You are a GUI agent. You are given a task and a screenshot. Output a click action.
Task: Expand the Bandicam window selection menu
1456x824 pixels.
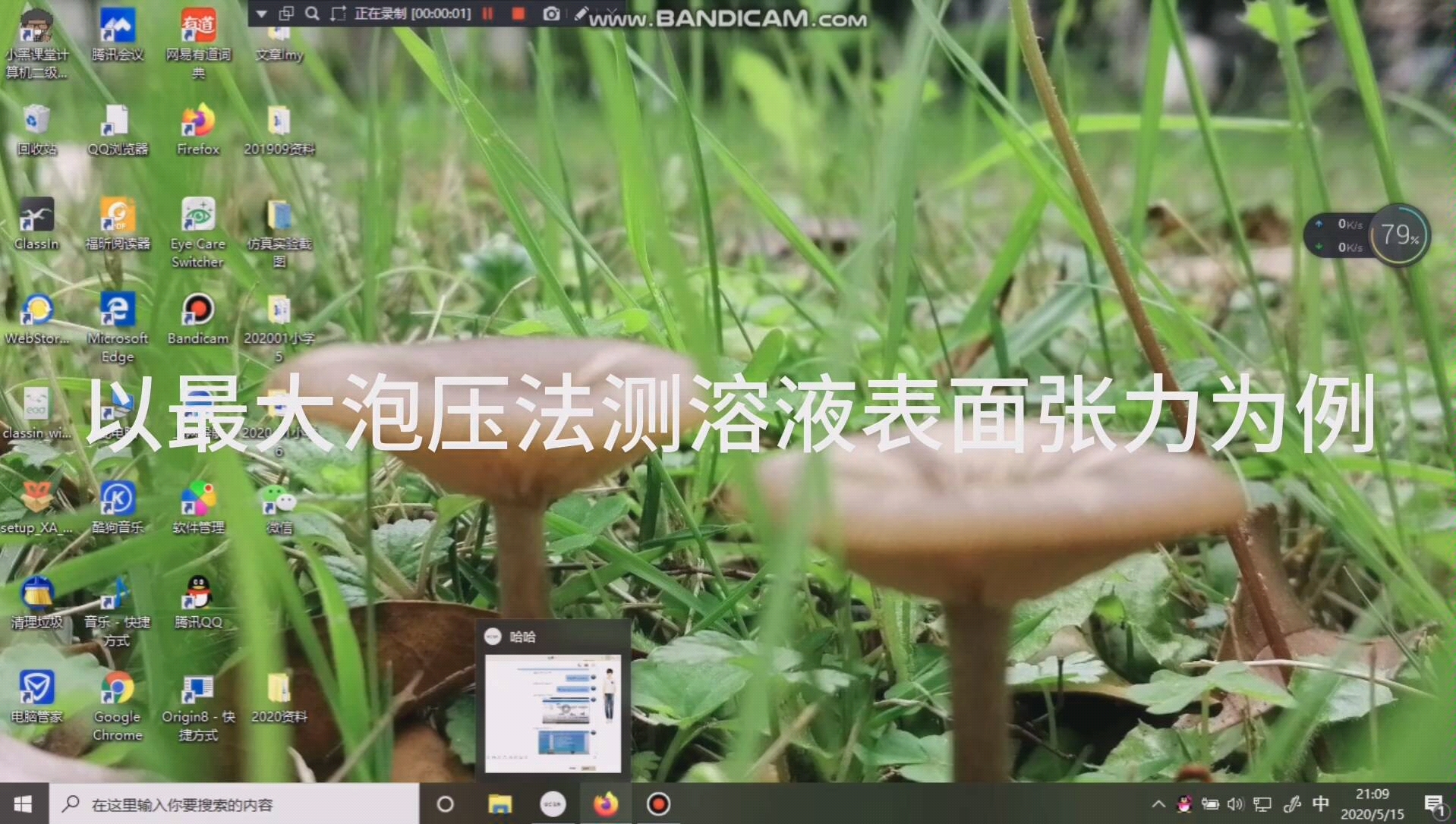pyautogui.click(x=287, y=13)
